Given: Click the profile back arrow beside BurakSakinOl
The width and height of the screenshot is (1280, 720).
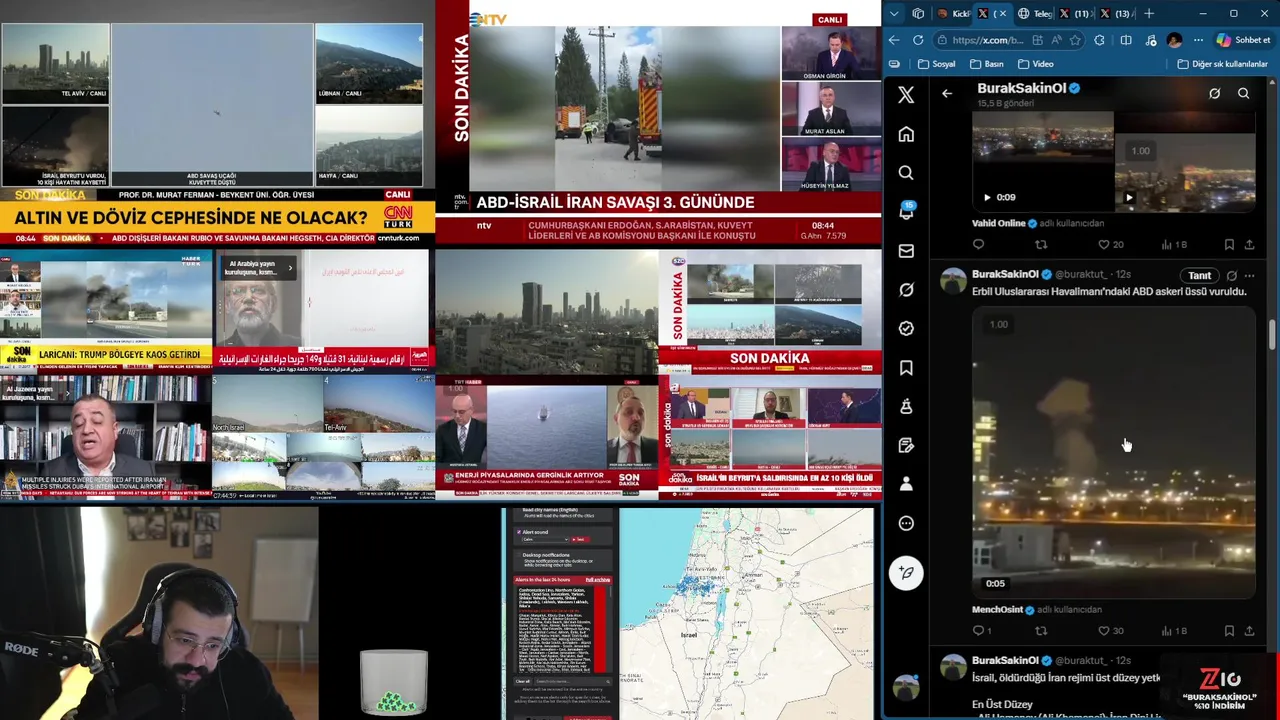Looking at the screenshot, I should point(947,94).
